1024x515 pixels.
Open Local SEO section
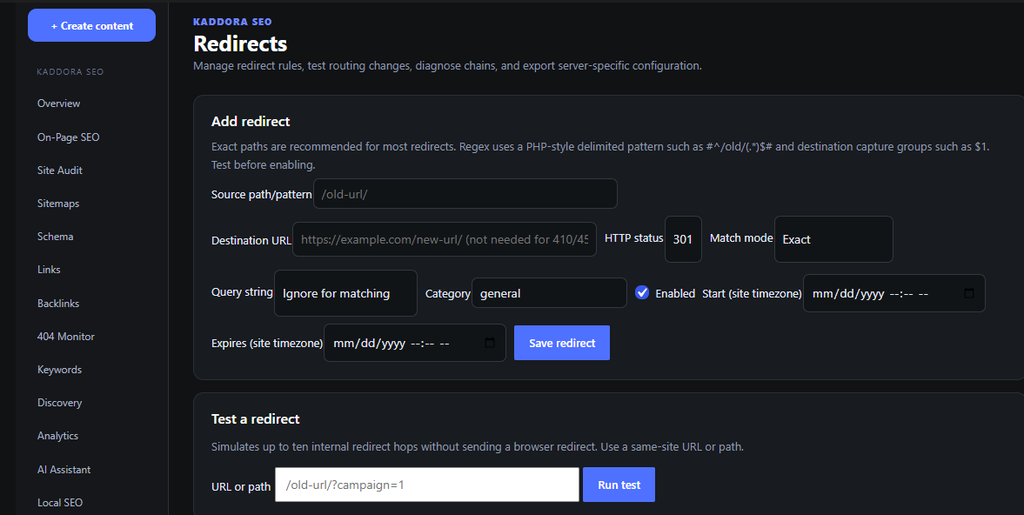pyautogui.click(x=60, y=503)
